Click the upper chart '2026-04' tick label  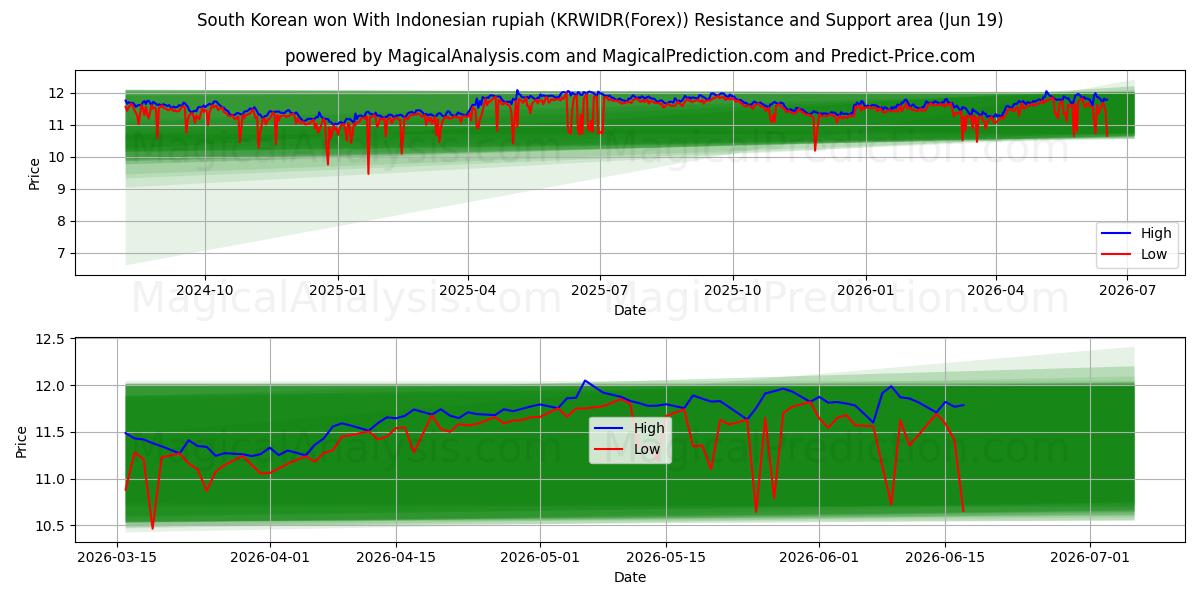[x=996, y=291]
